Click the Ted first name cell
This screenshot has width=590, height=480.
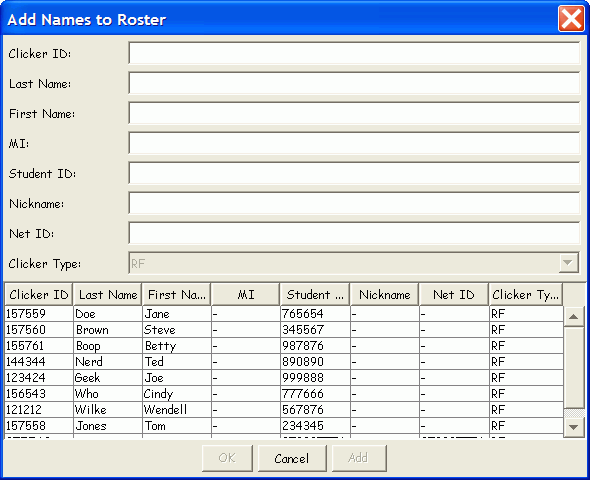pyautogui.click(x=177, y=362)
